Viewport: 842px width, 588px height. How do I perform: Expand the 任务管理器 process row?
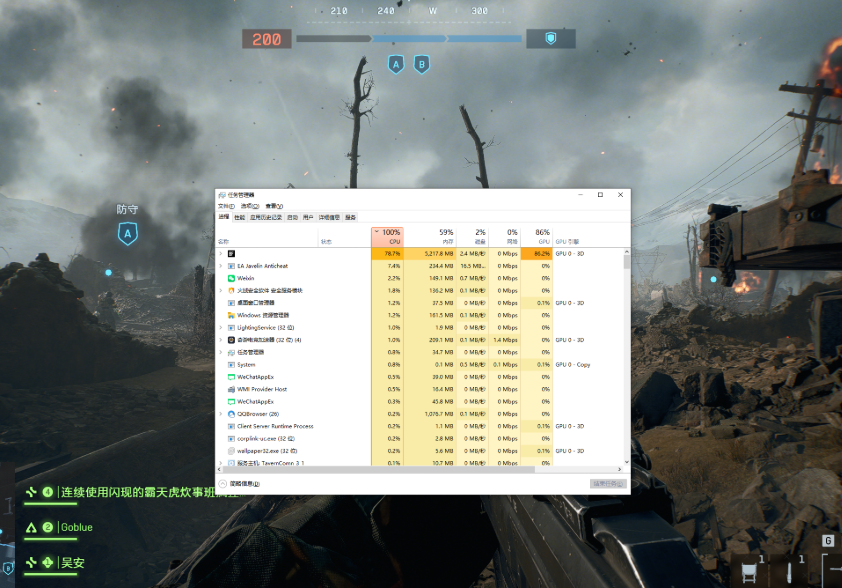coord(221,352)
